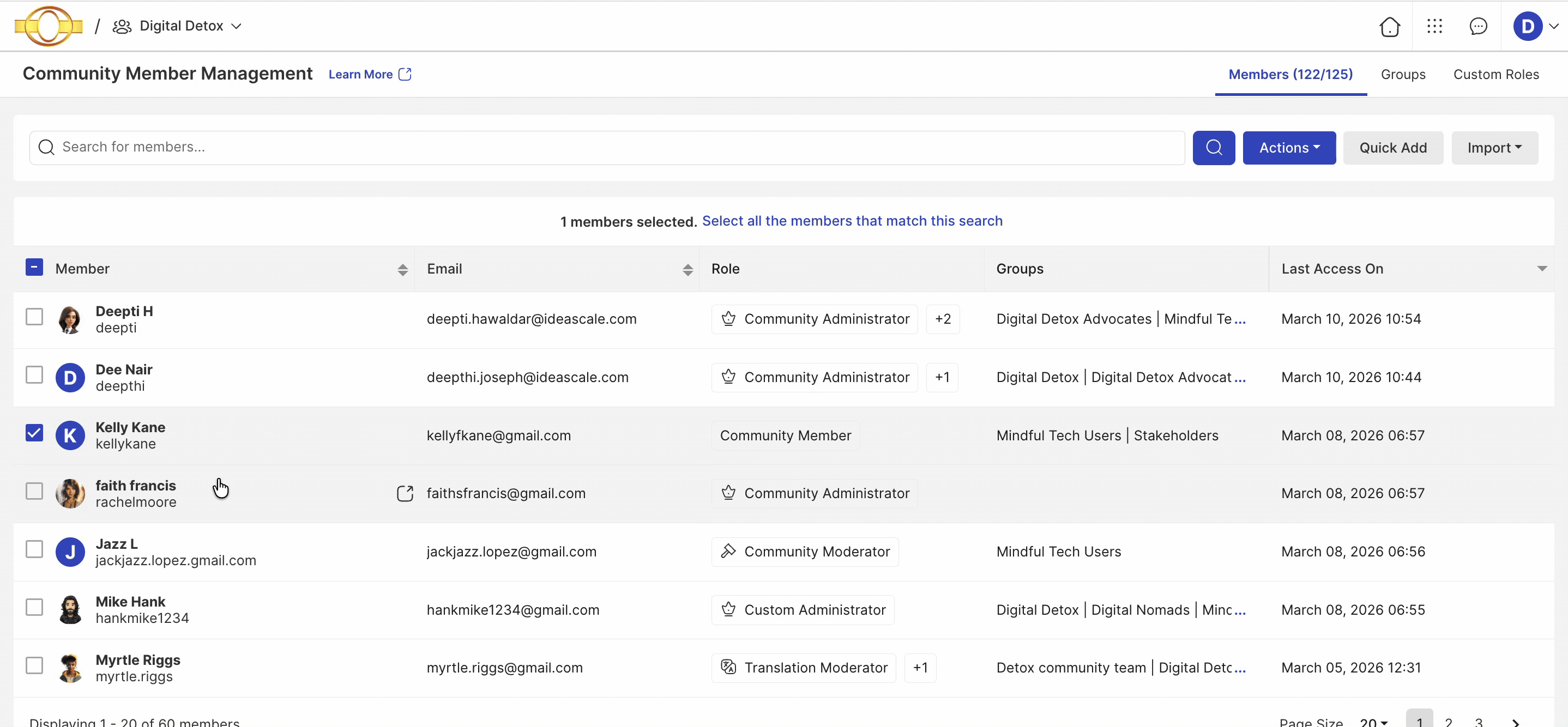Open the Digital Detox community switcher
The image size is (1568, 727).
[x=182, y=26]
